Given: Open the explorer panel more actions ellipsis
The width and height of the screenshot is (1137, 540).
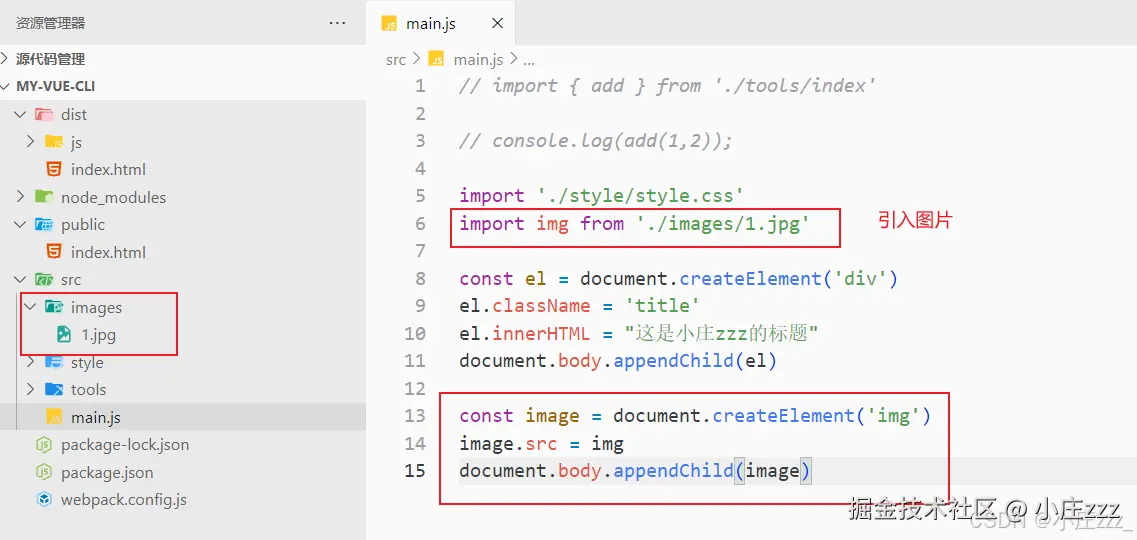Looking at the screenshot, I should [x=337, y=23].
